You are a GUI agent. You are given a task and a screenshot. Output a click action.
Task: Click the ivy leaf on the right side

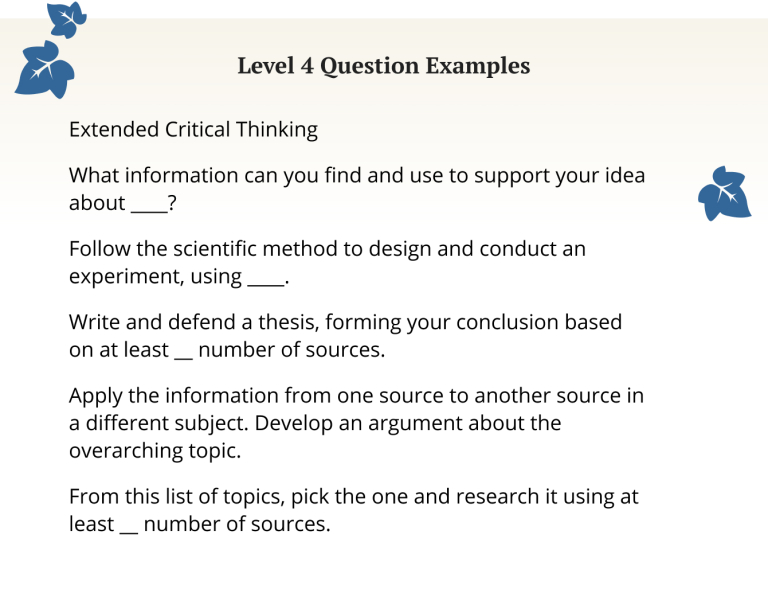[725, 192]
